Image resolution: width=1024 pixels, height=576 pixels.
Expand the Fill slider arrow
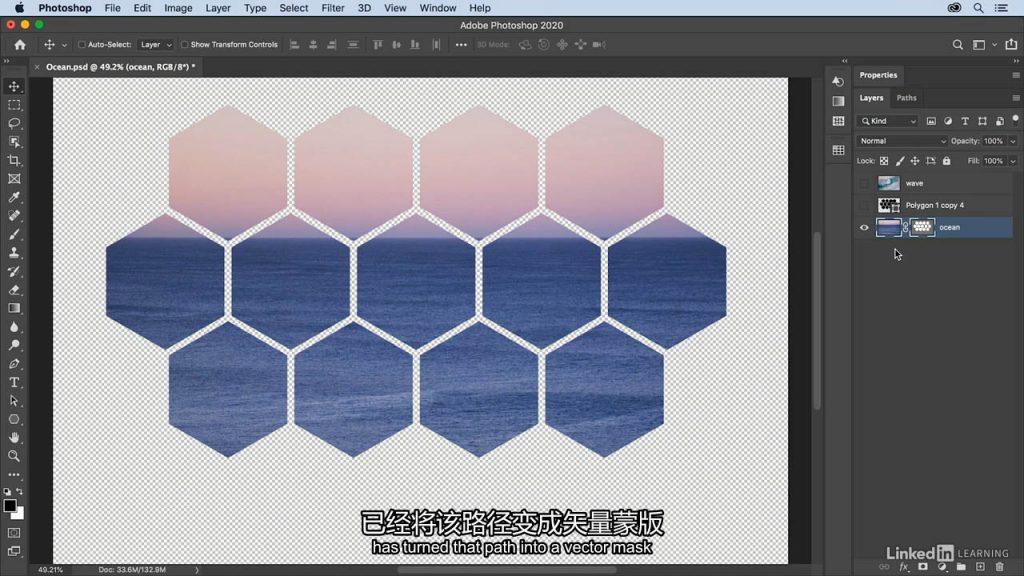(1012, 161)
